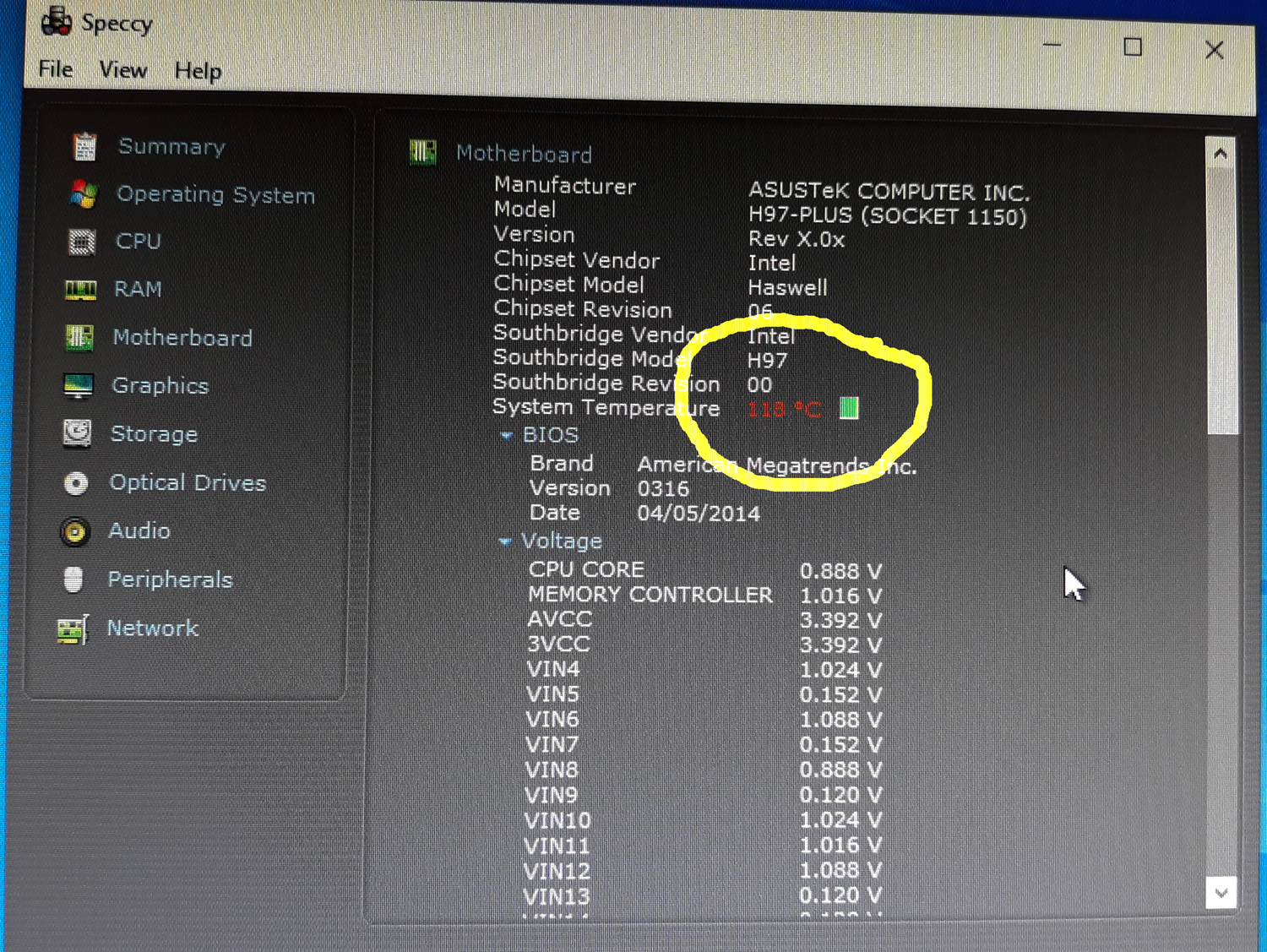Click the AVCC voltage row label
This screenshot has width=1267, height=952.
tap(559, 619)
